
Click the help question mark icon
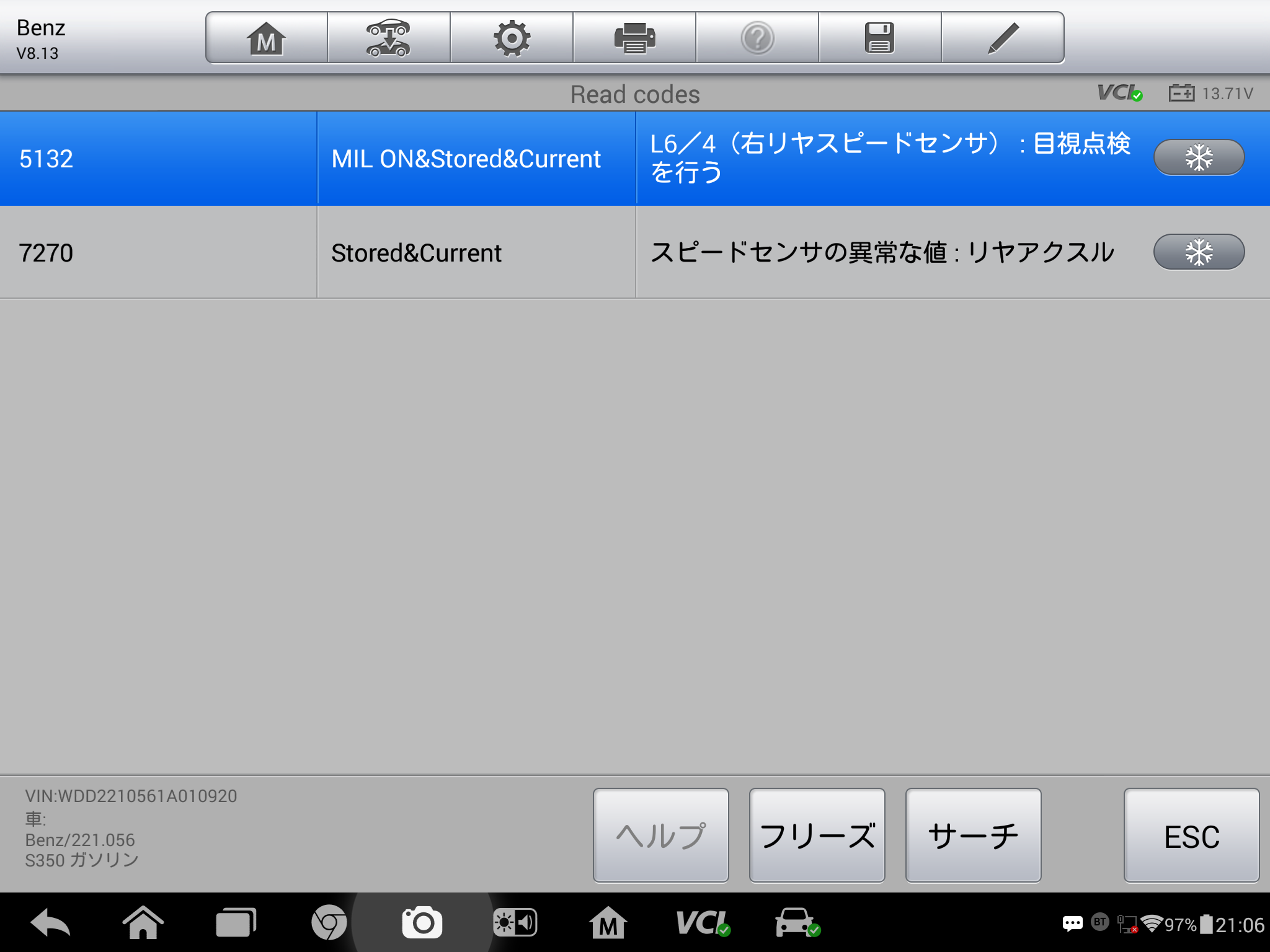757,38
